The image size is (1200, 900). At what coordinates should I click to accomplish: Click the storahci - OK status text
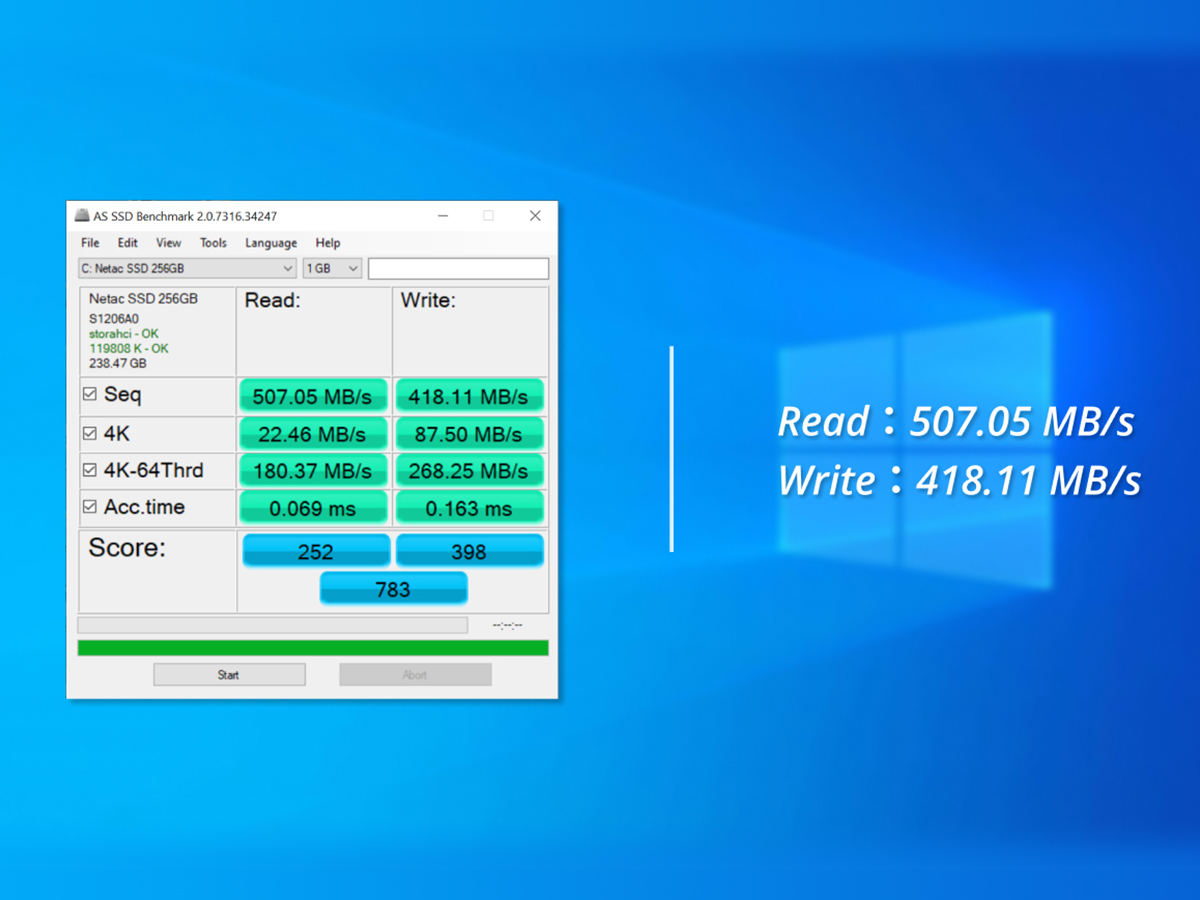point(124,334)
